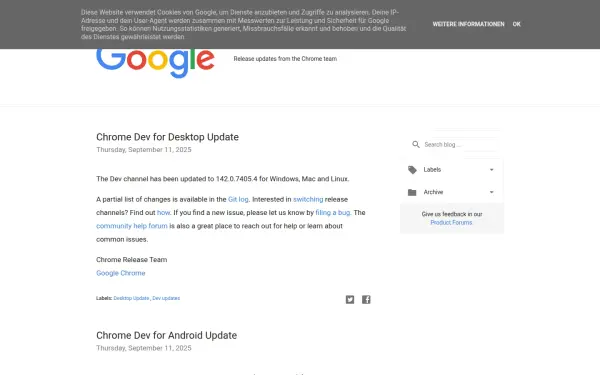The image size is (600, 375).
Task: Follow the switching release channels link
Action: pyautogui.click(x=308, y=199)
